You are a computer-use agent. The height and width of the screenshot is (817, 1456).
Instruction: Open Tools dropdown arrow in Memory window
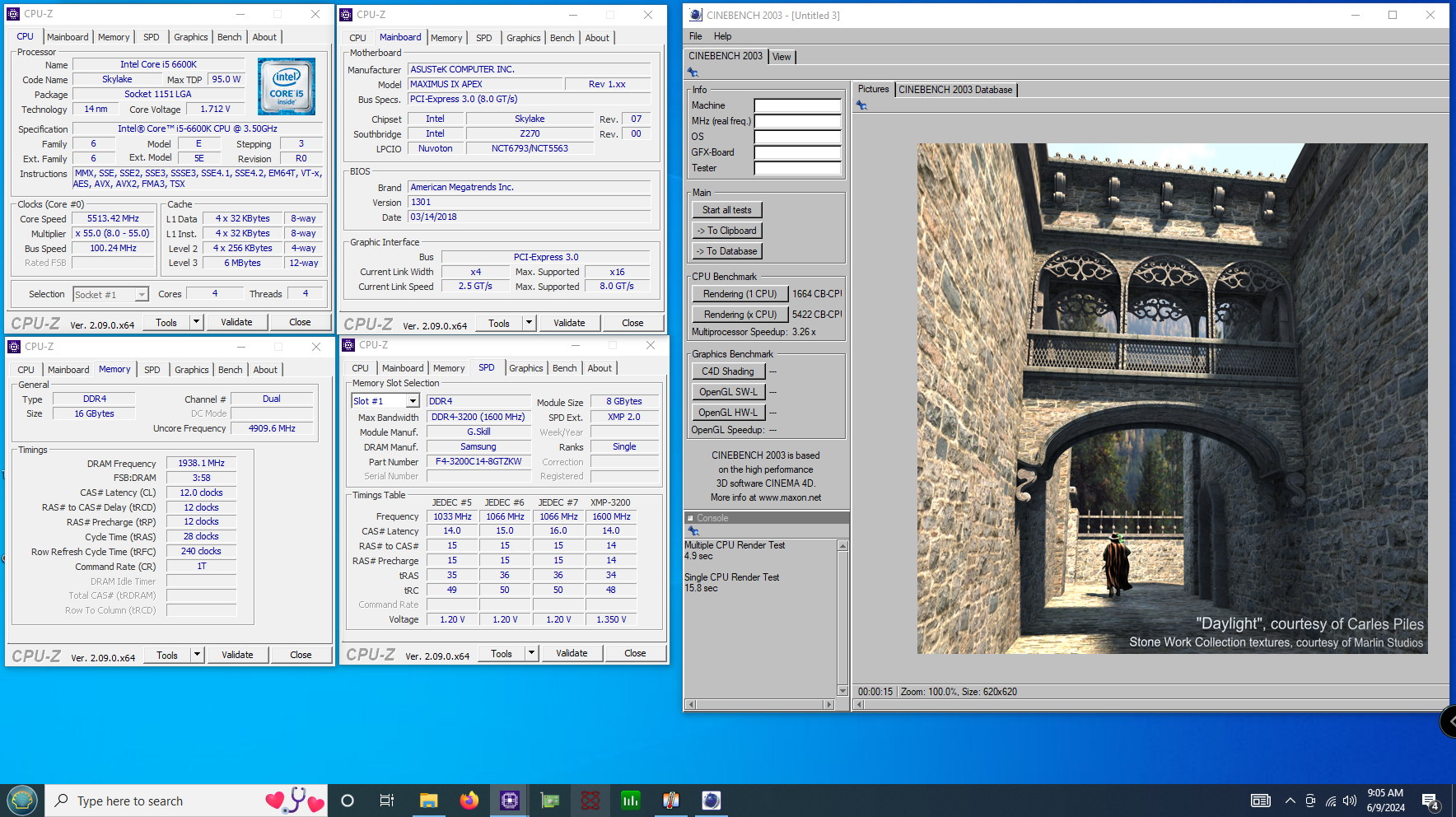[x=197, y=655]
